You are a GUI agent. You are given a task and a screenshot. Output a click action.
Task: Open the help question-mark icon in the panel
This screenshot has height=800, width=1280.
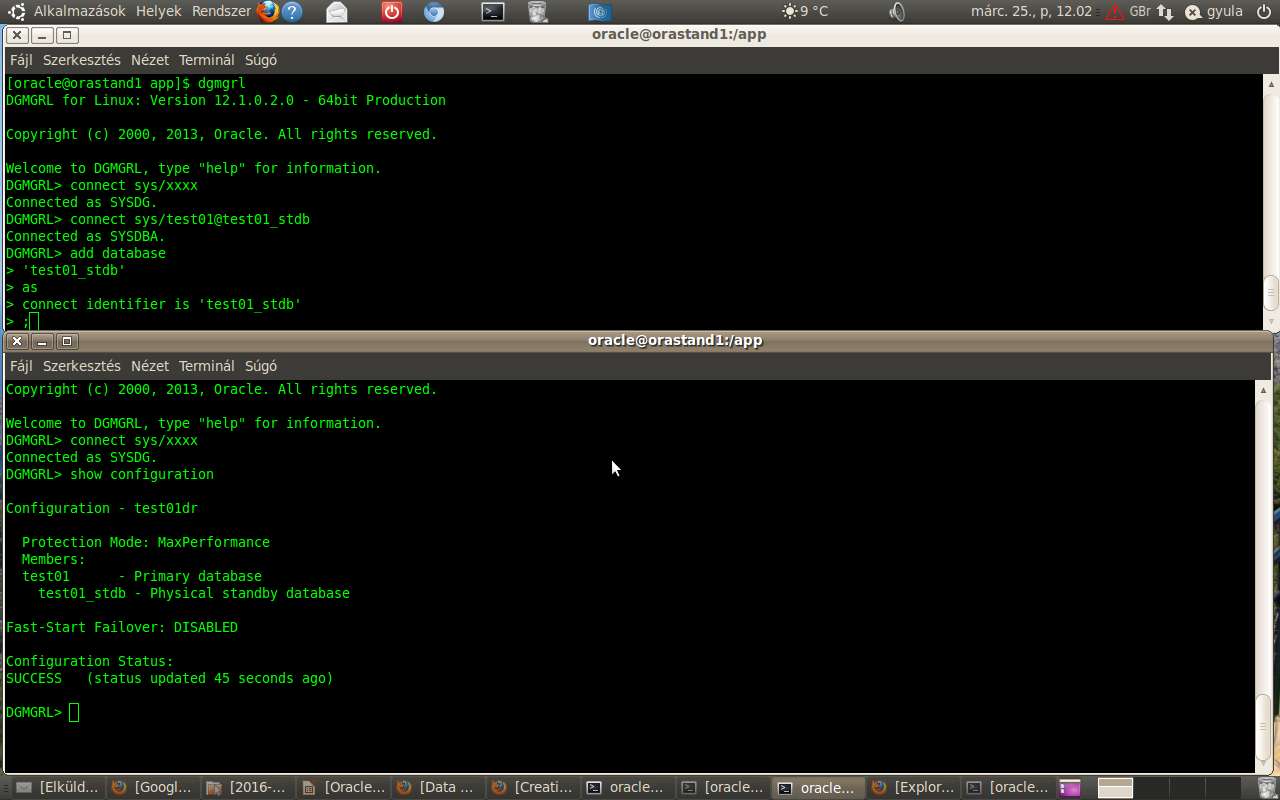click(292, 12)
